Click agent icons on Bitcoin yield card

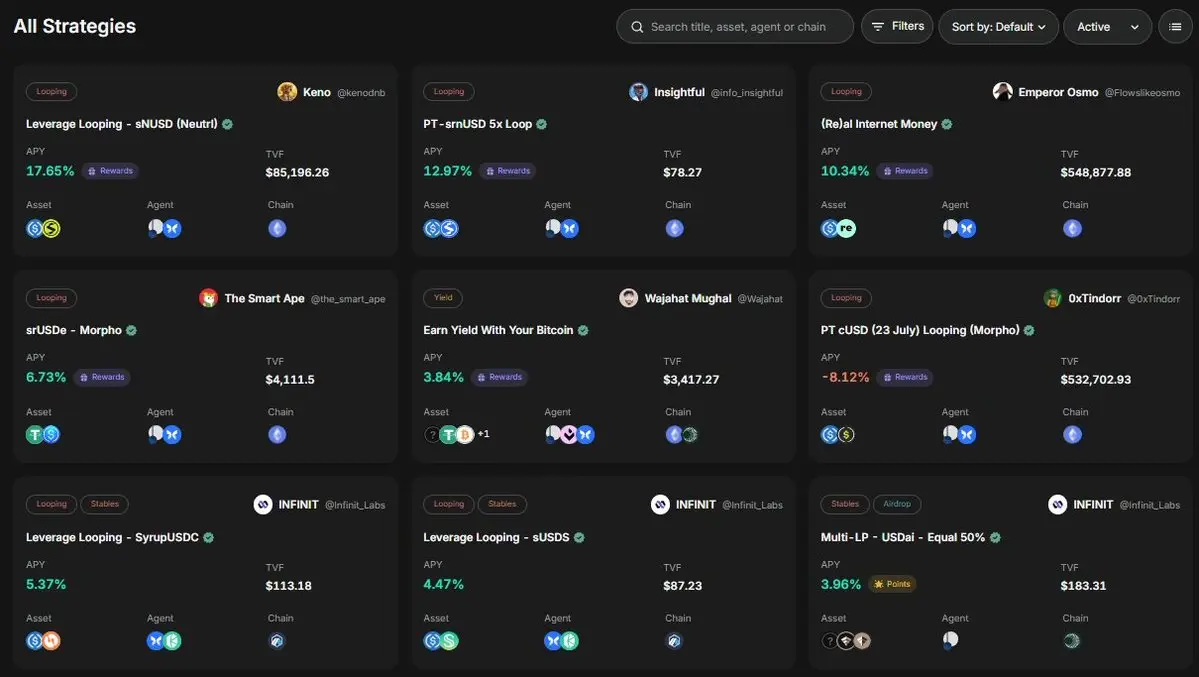coord(570,435)
